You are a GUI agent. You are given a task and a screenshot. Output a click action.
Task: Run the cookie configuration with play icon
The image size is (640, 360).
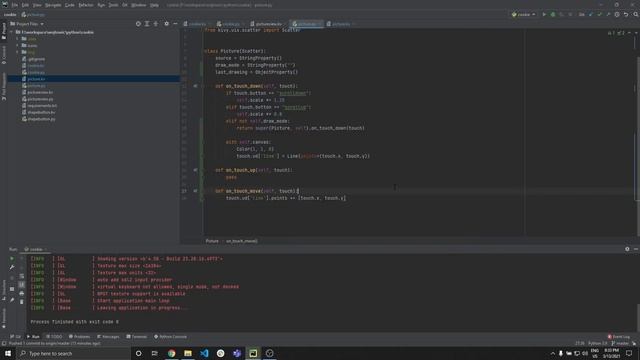544,14
